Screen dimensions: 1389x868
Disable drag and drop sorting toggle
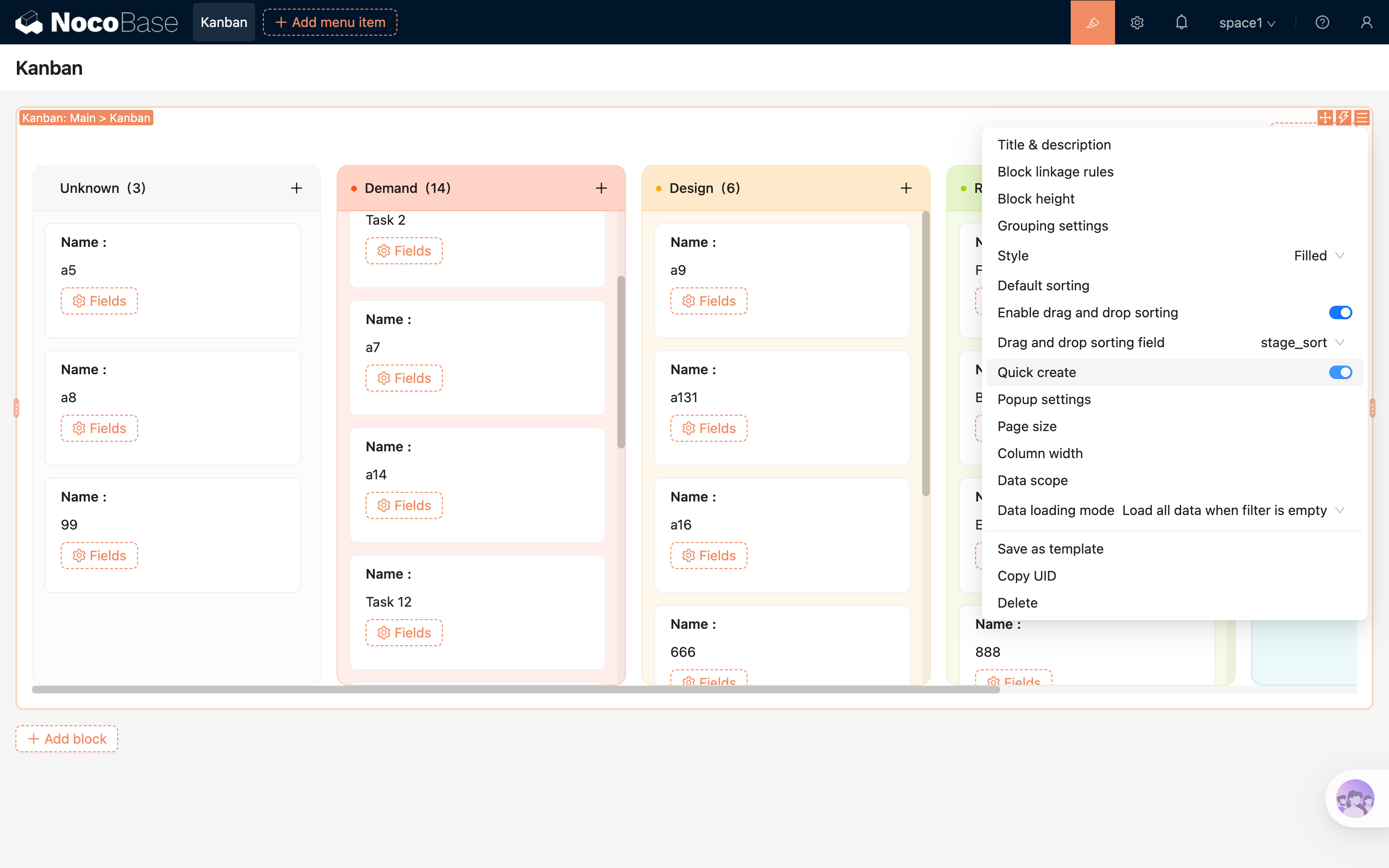click(x=1340, y=312)
